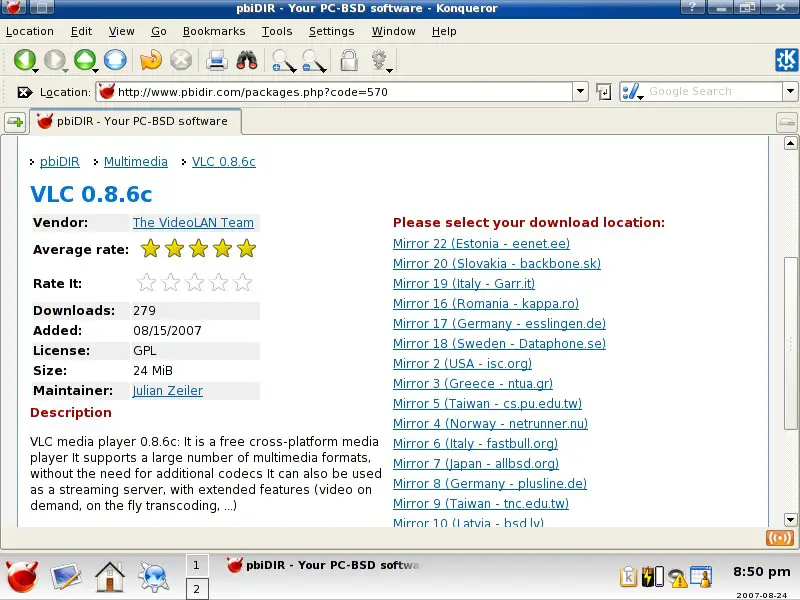
Task: Click the What's This help button in title bar
Action: click(693, 7)
